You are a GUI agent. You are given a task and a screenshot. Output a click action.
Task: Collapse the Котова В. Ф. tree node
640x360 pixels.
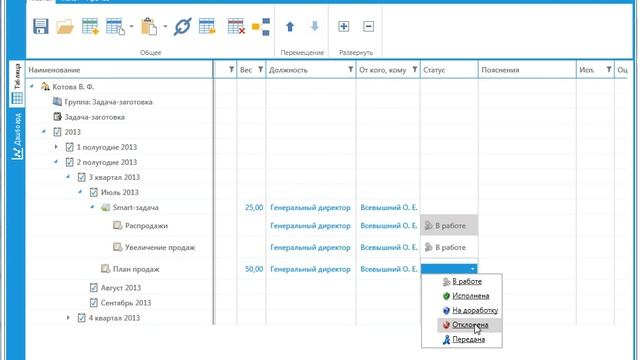coord(32,86)
